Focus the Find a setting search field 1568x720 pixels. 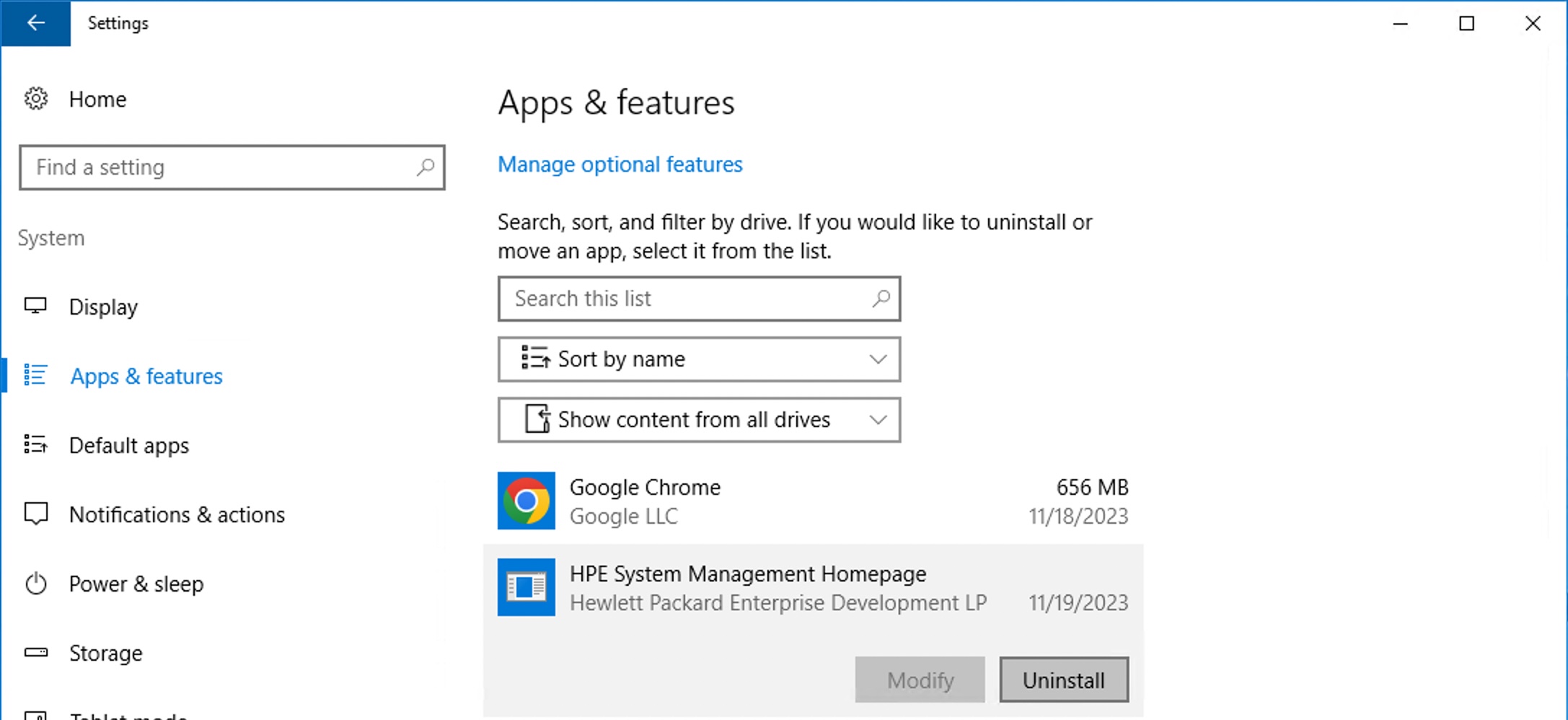click(232, 167)
